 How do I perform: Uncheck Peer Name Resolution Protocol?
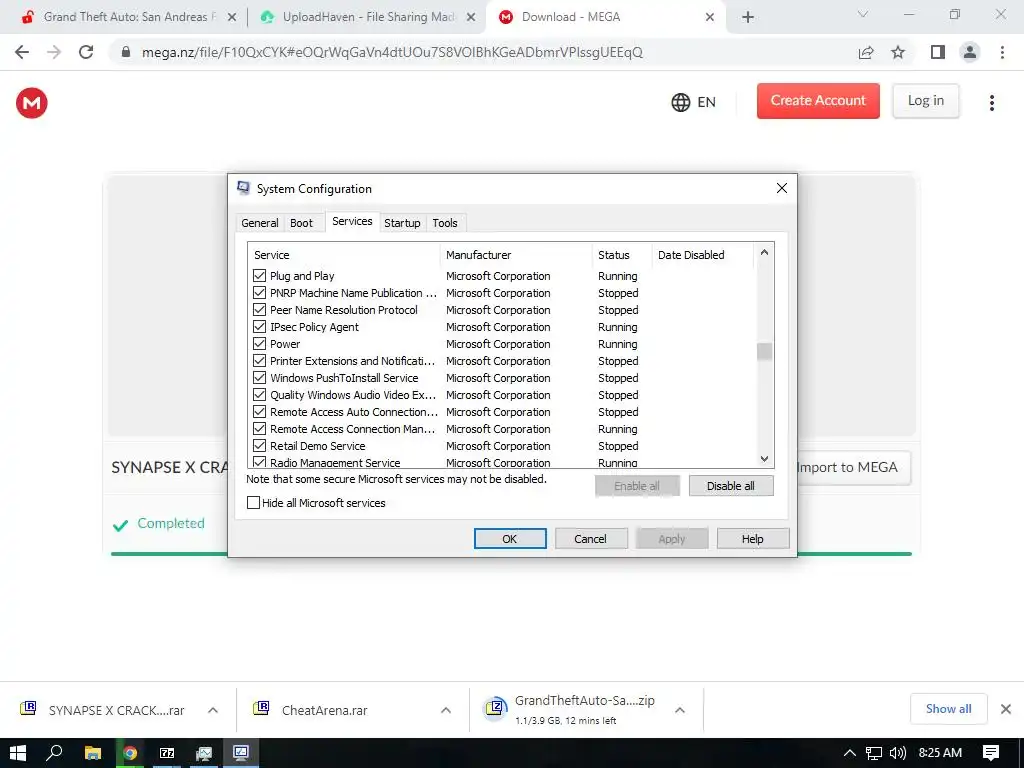[x=259, y=310]
